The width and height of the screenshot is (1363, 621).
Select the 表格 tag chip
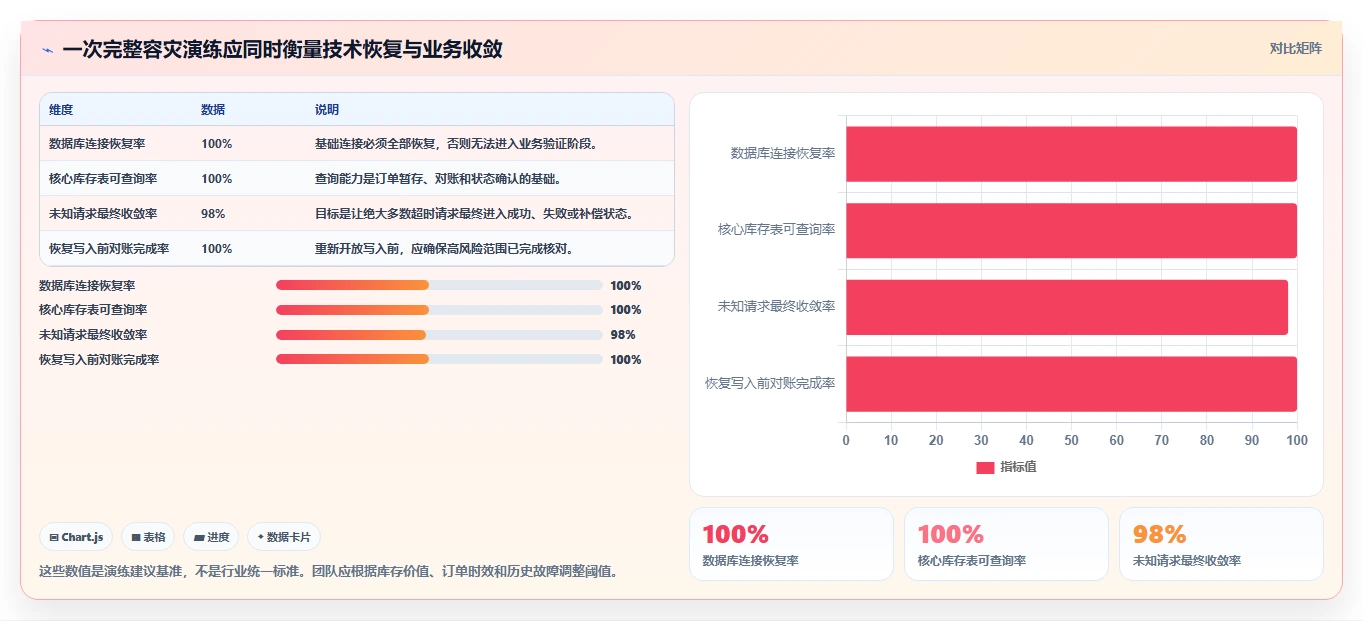tap(148, 537)
